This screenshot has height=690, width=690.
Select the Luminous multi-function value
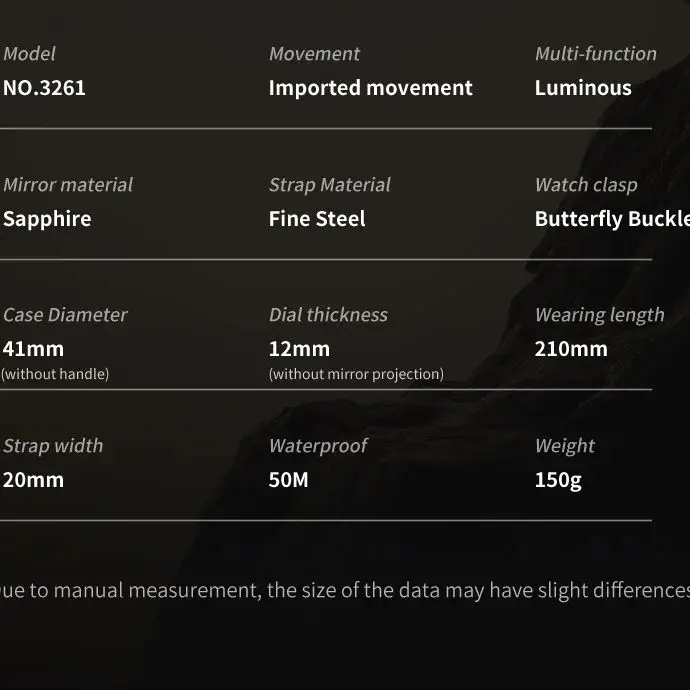tap(583, 88)
